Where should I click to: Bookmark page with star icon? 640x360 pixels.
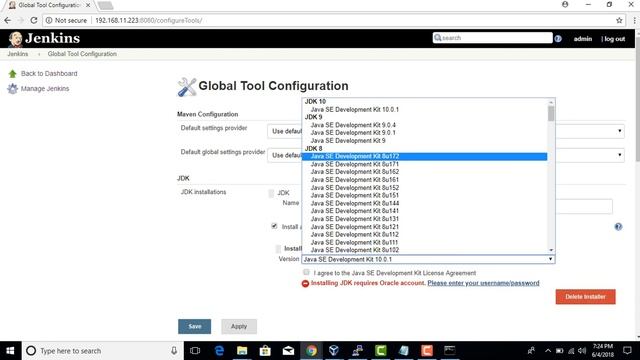point(619,20)
